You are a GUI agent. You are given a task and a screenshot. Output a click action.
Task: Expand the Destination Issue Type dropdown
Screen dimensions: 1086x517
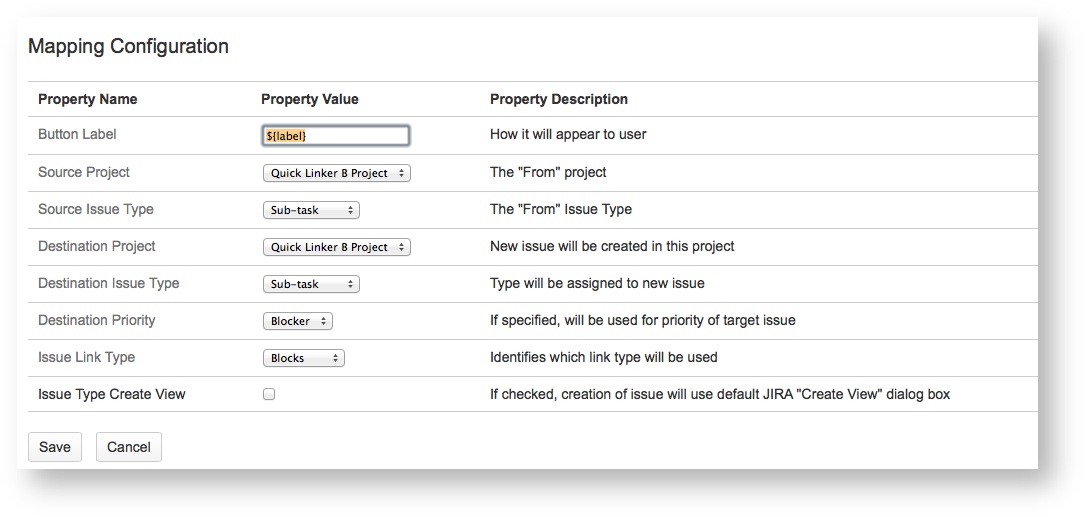[x=310, y=284]
